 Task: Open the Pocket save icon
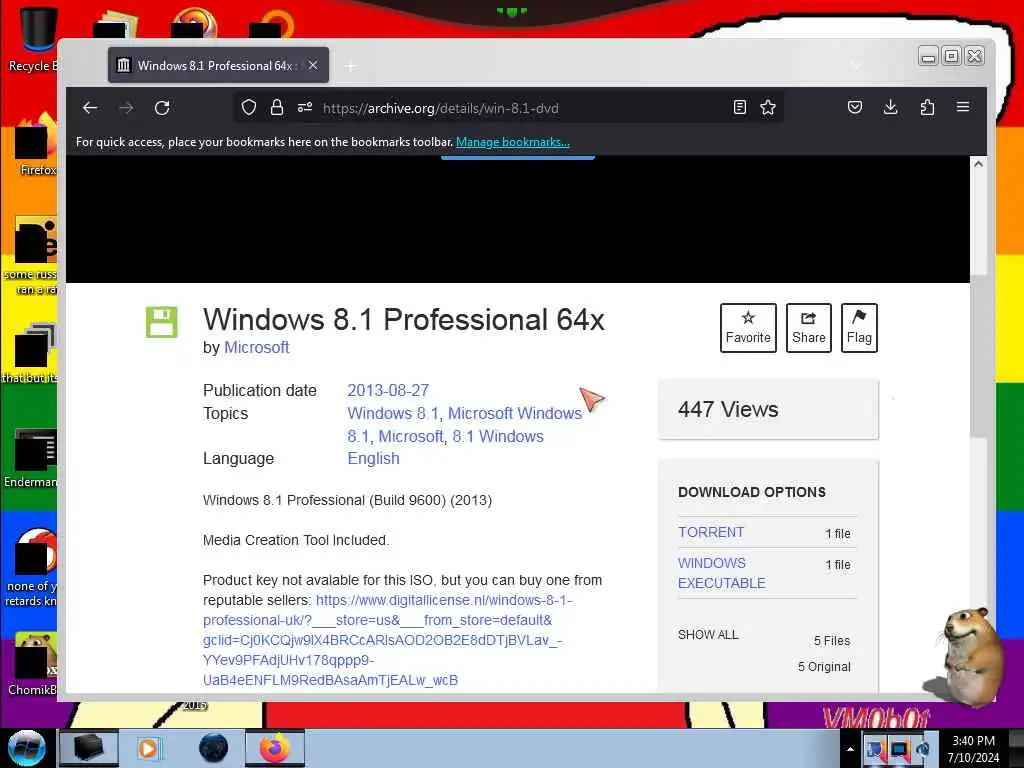pos(855,108)
